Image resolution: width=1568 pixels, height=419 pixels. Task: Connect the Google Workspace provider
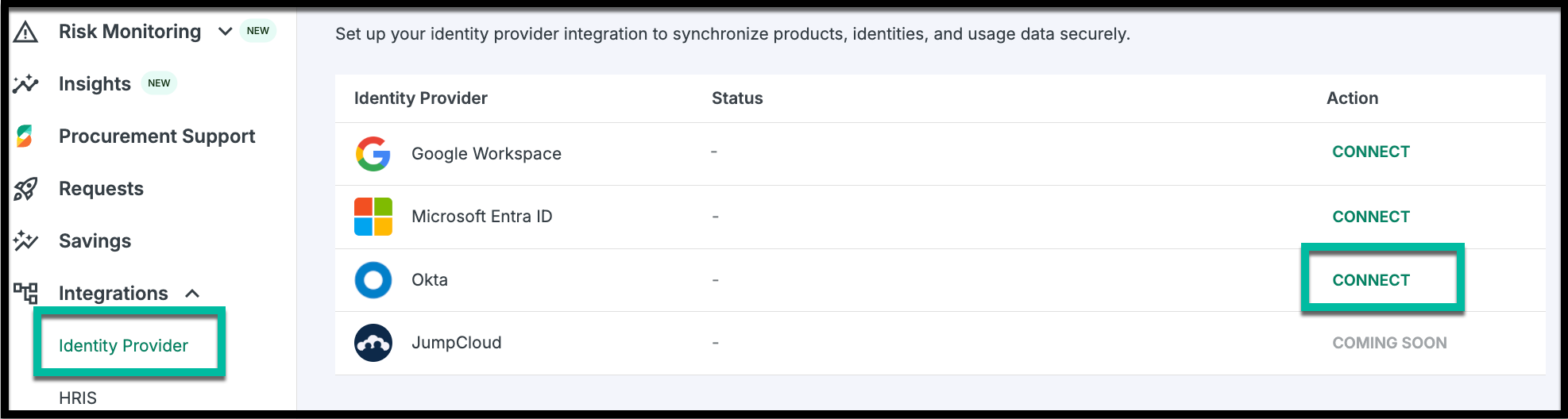pos(1371,152)
